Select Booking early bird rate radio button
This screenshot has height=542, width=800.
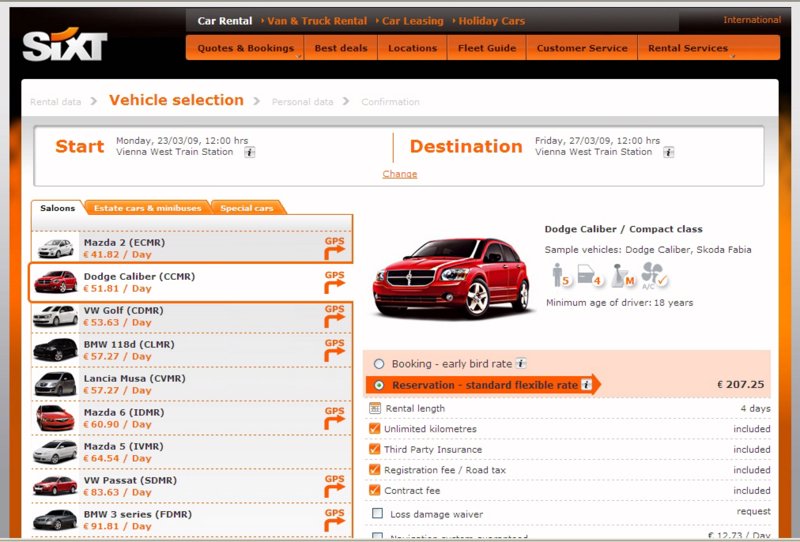pos(379,364)
